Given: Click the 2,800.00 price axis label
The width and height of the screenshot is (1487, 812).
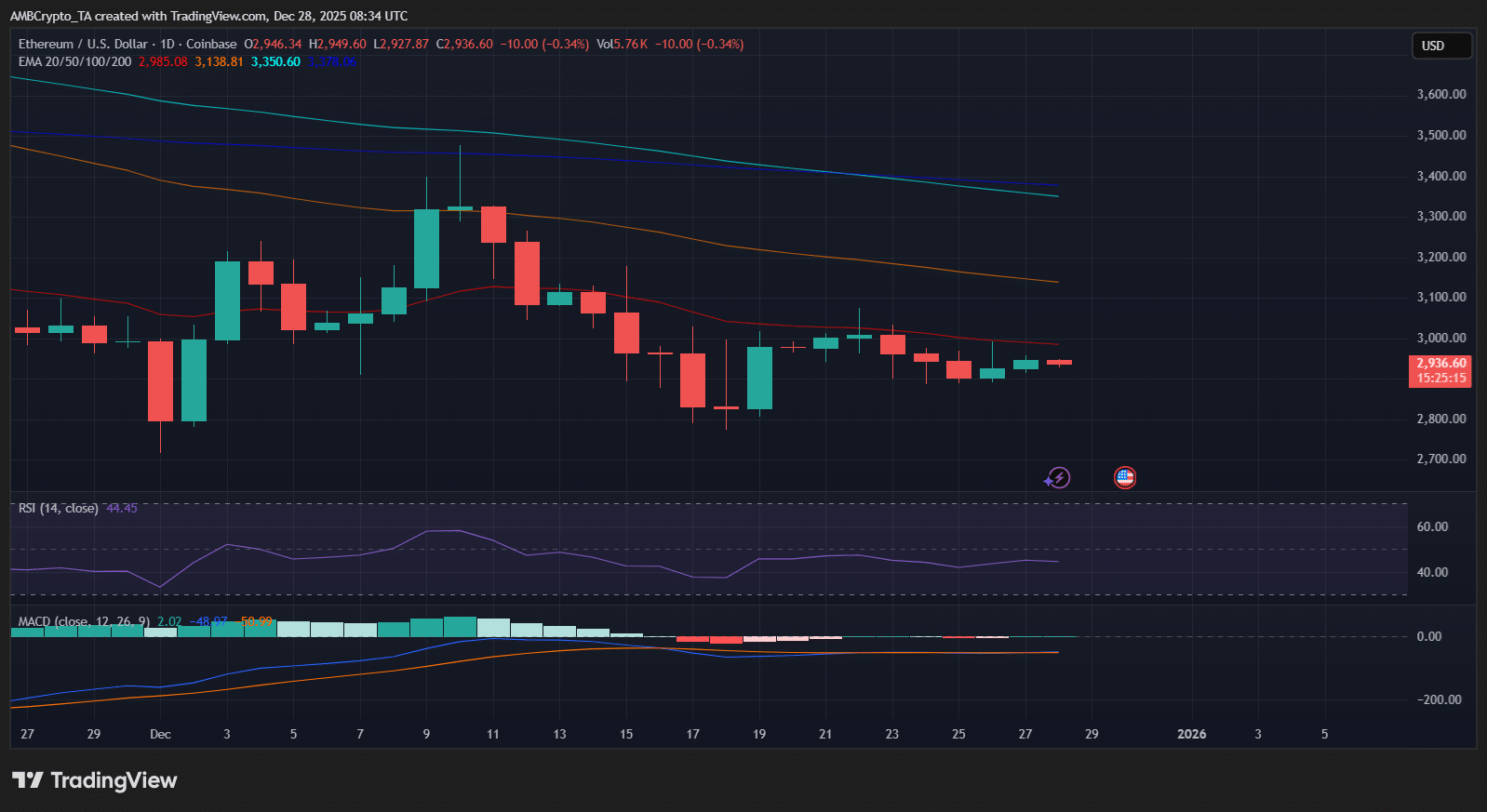Looking at the screenshot, I should 1441,419.
